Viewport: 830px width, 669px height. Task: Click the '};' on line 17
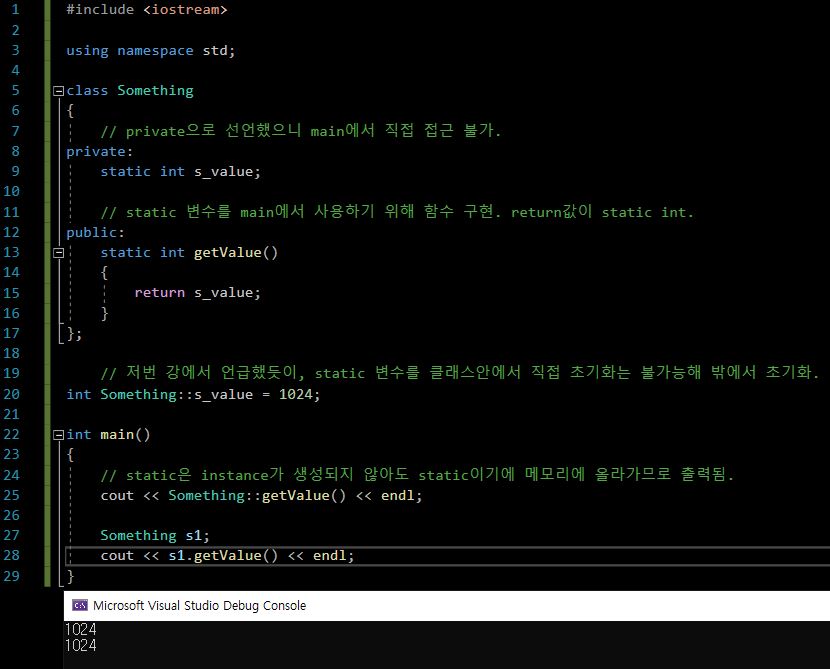(75, 334)
